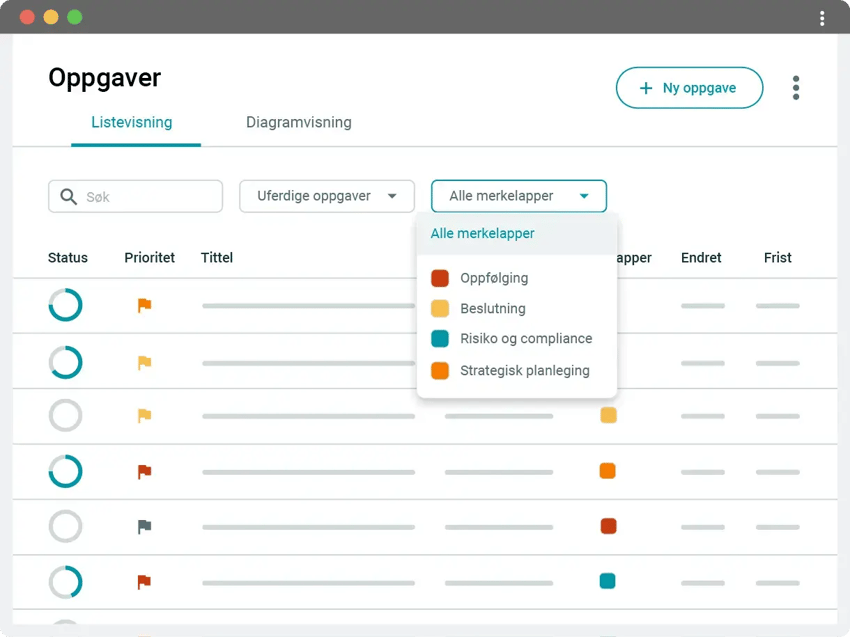850x637 pixels.
Task: Pick the Strategisk planlegging label
Action: [x=524, y=370]
